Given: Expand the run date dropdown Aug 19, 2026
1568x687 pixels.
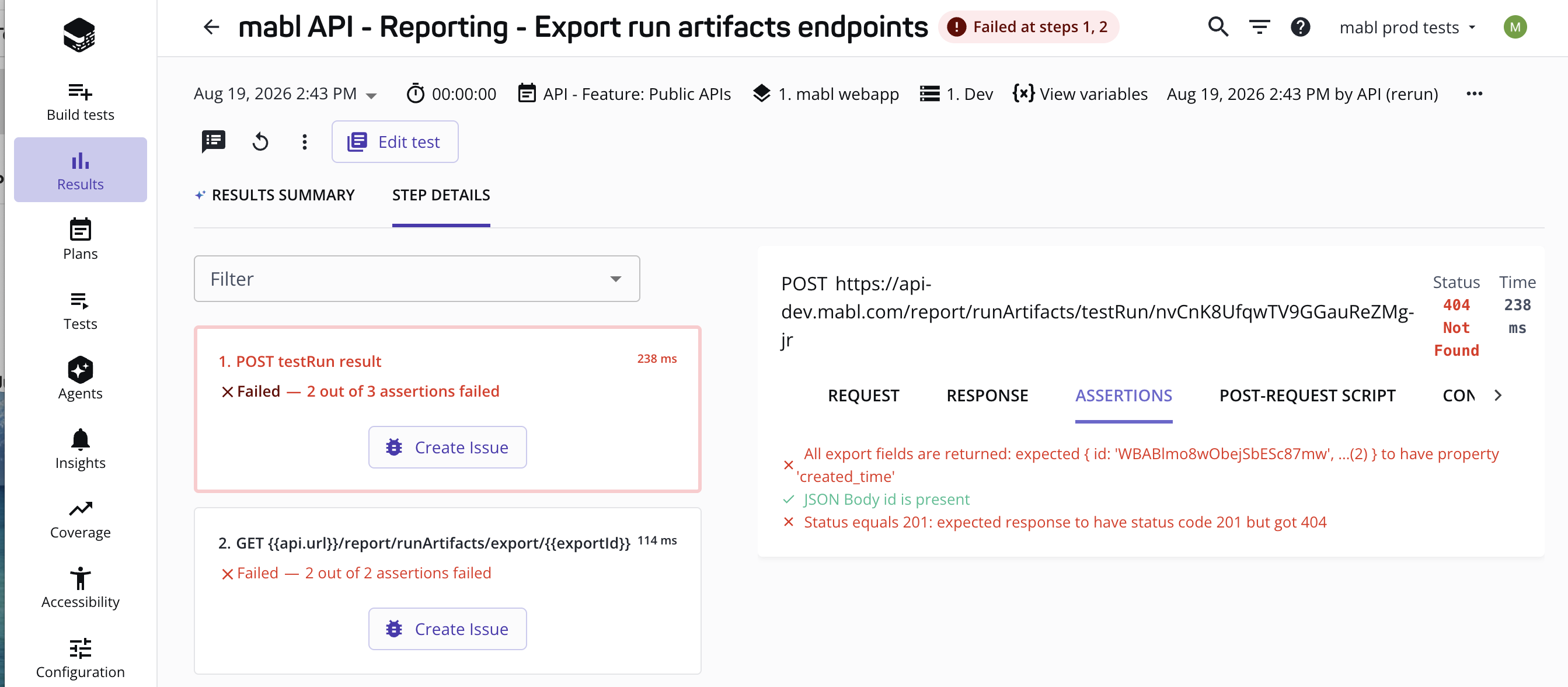Looking at the screenshot, I should [x=285, y=94].
